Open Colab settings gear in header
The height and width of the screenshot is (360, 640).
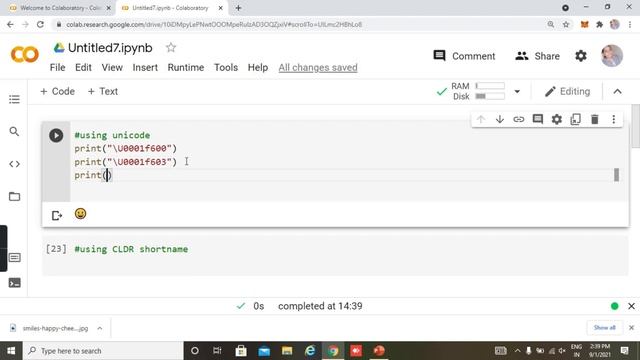point(581,56)
